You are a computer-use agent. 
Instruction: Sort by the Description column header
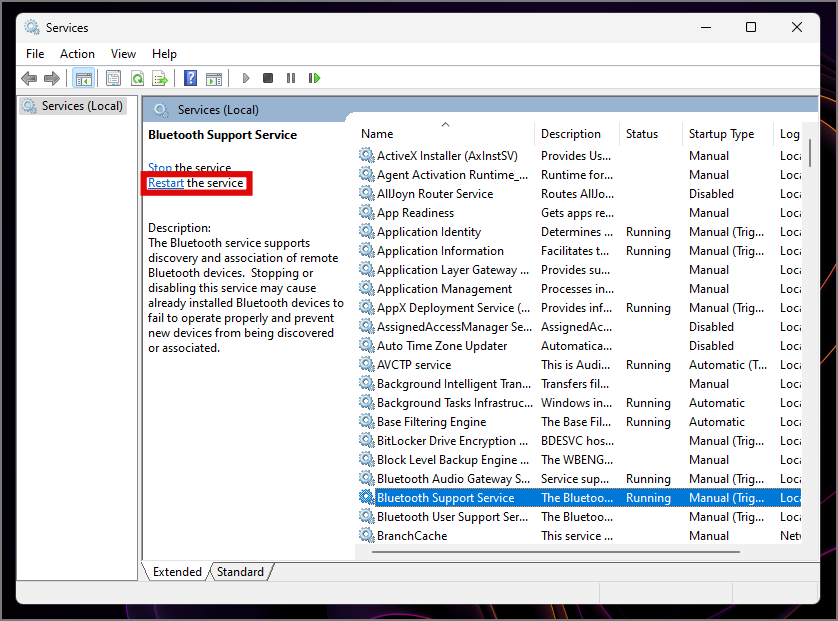pos(577,134)
